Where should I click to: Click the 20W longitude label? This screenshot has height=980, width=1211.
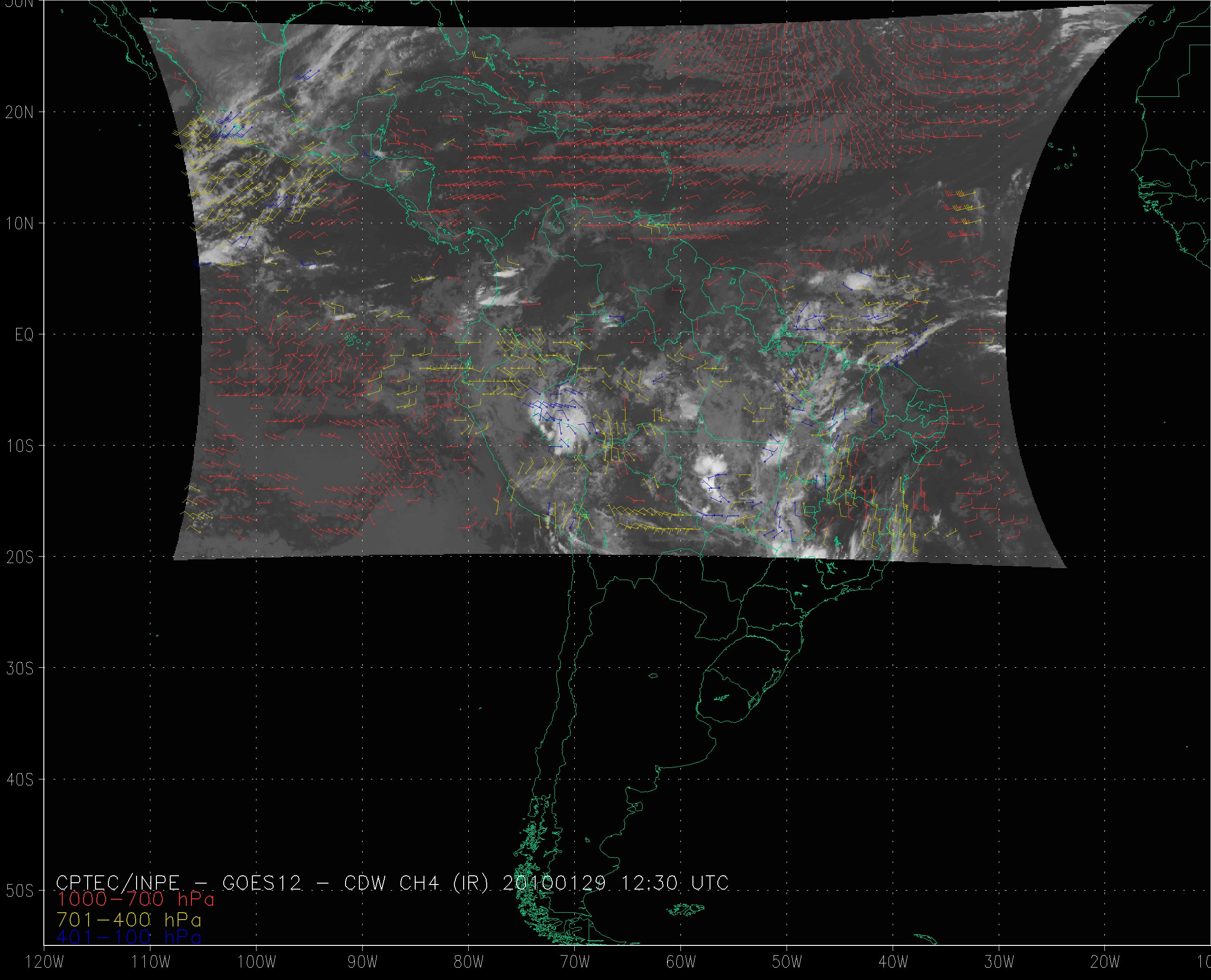1105,962
